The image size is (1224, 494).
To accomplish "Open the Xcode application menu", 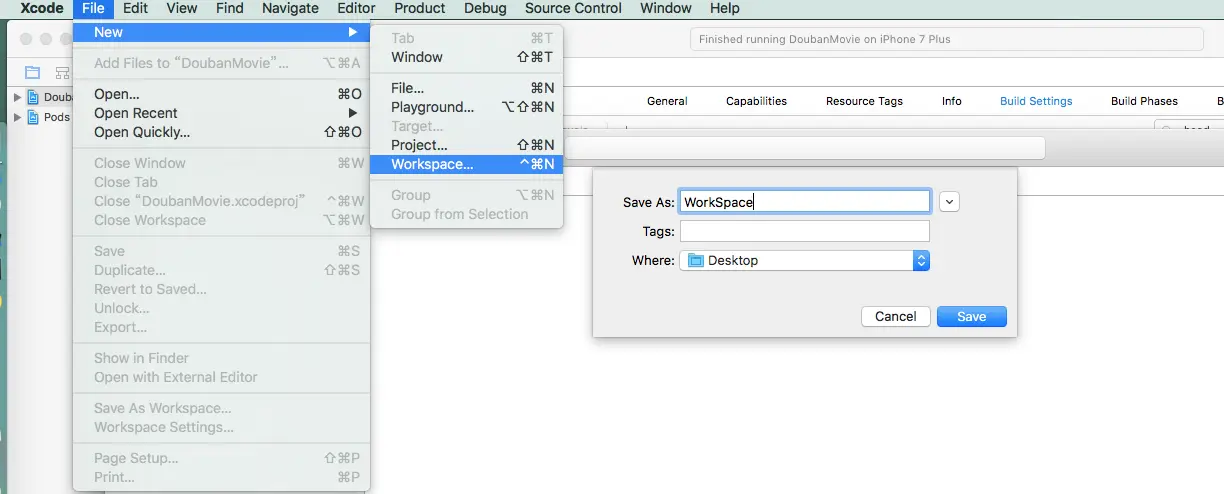I will pyautogui.click(x=42, y=8).
